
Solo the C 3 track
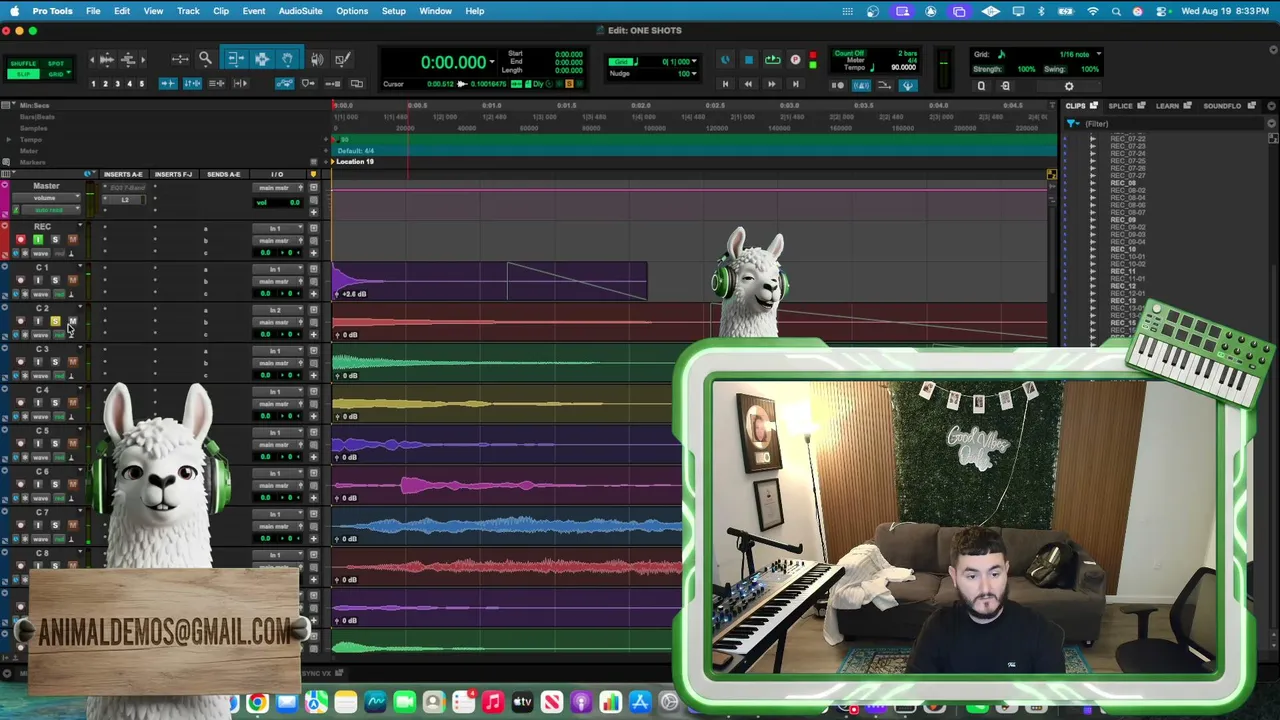(55, 362)
